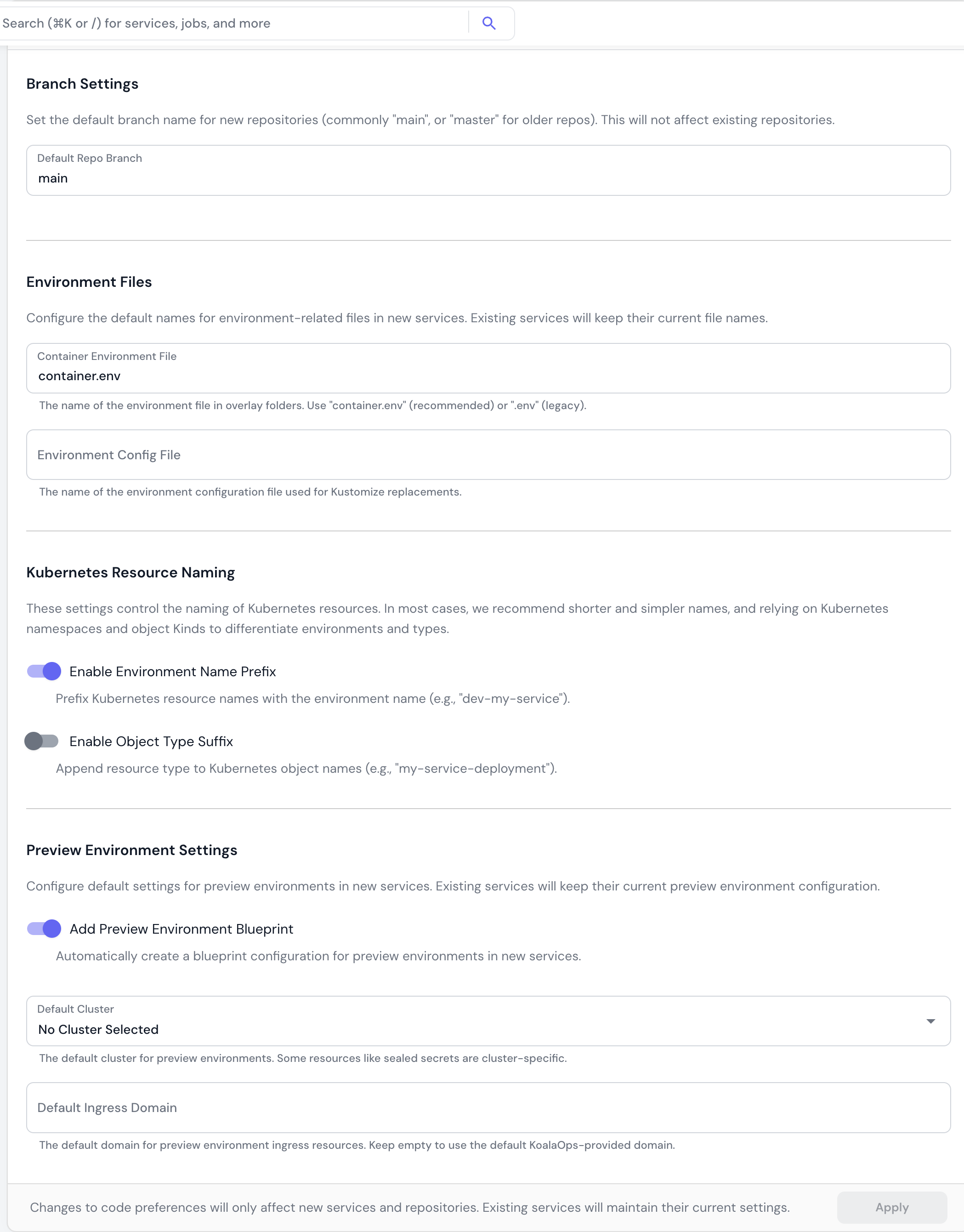Click the Kubernetes Resource Naming heading

131,572
